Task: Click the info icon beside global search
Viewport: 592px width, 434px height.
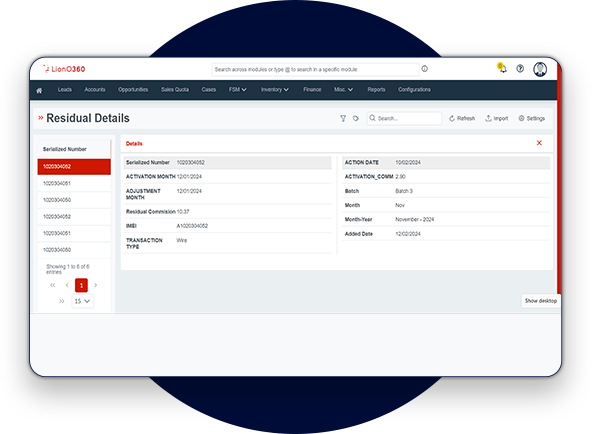Action: click(x=425, y=69)
